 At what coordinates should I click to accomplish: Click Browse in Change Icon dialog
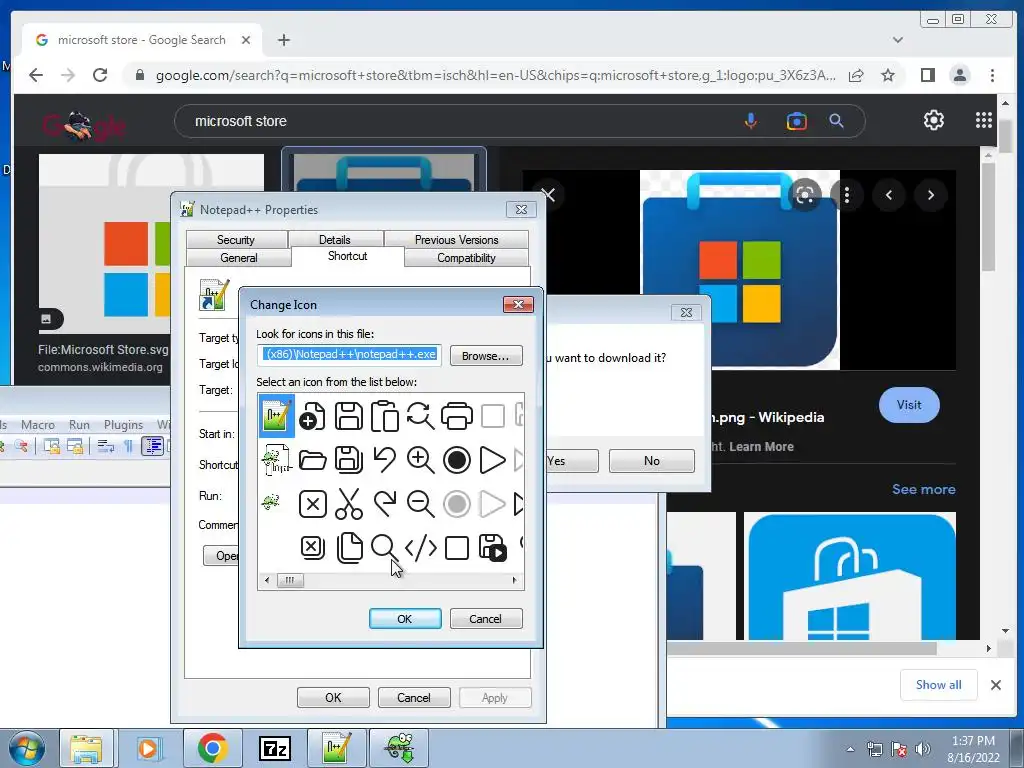pos(485,356)
